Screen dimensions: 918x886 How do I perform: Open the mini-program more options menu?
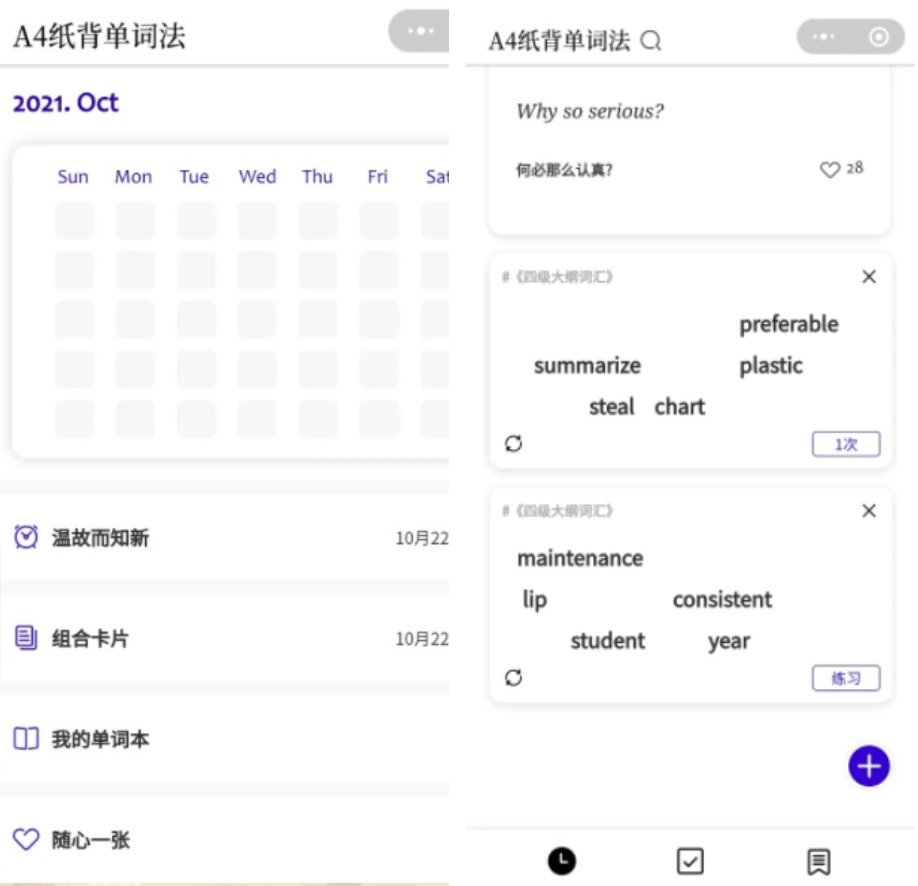pyautogui.click(x=825, y=37)
